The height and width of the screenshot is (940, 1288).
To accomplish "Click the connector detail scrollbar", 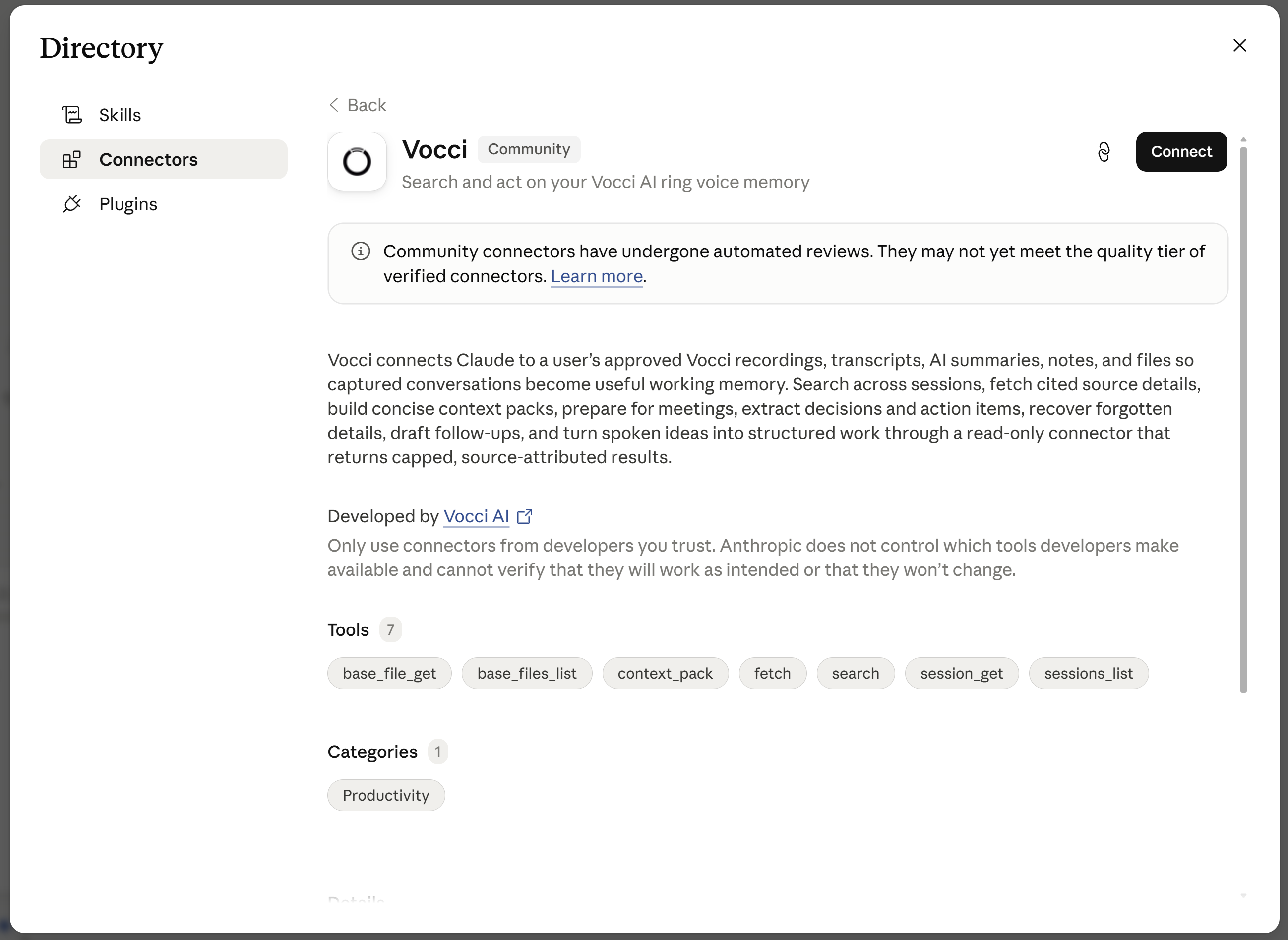I will pos(1243,420).
